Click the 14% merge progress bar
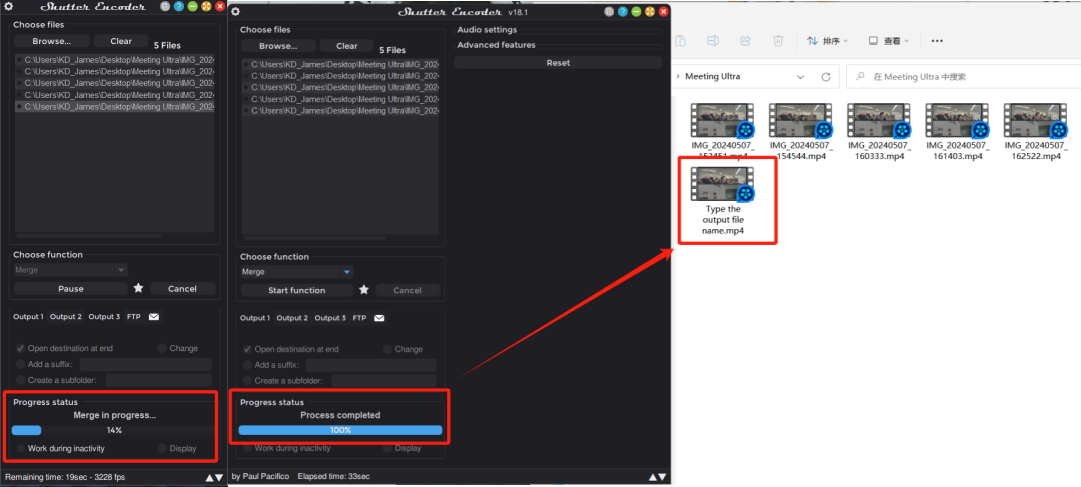This screenshot has width=1081, height=487. point(114,430)
